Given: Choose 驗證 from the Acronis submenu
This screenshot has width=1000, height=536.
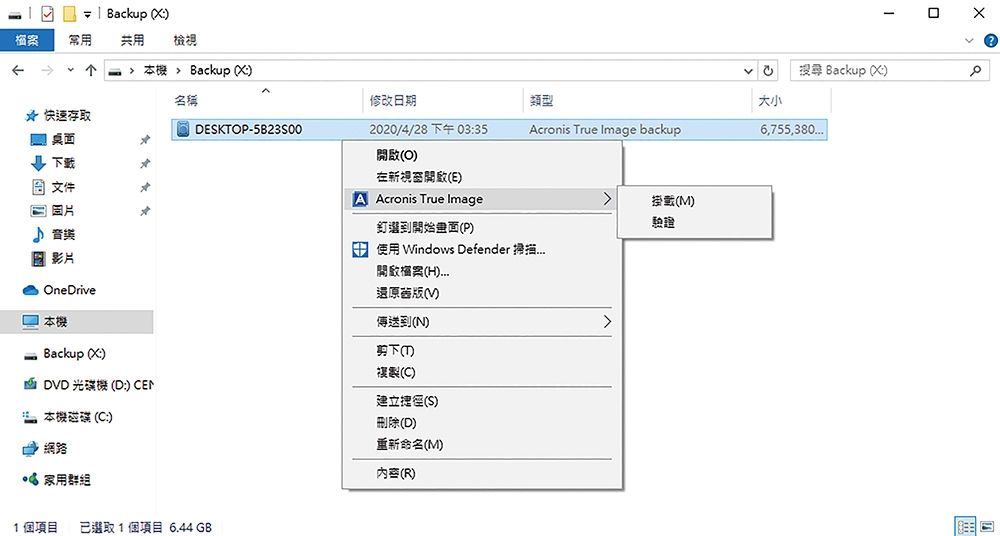Looking at the screenshot, I should [662, 223].
